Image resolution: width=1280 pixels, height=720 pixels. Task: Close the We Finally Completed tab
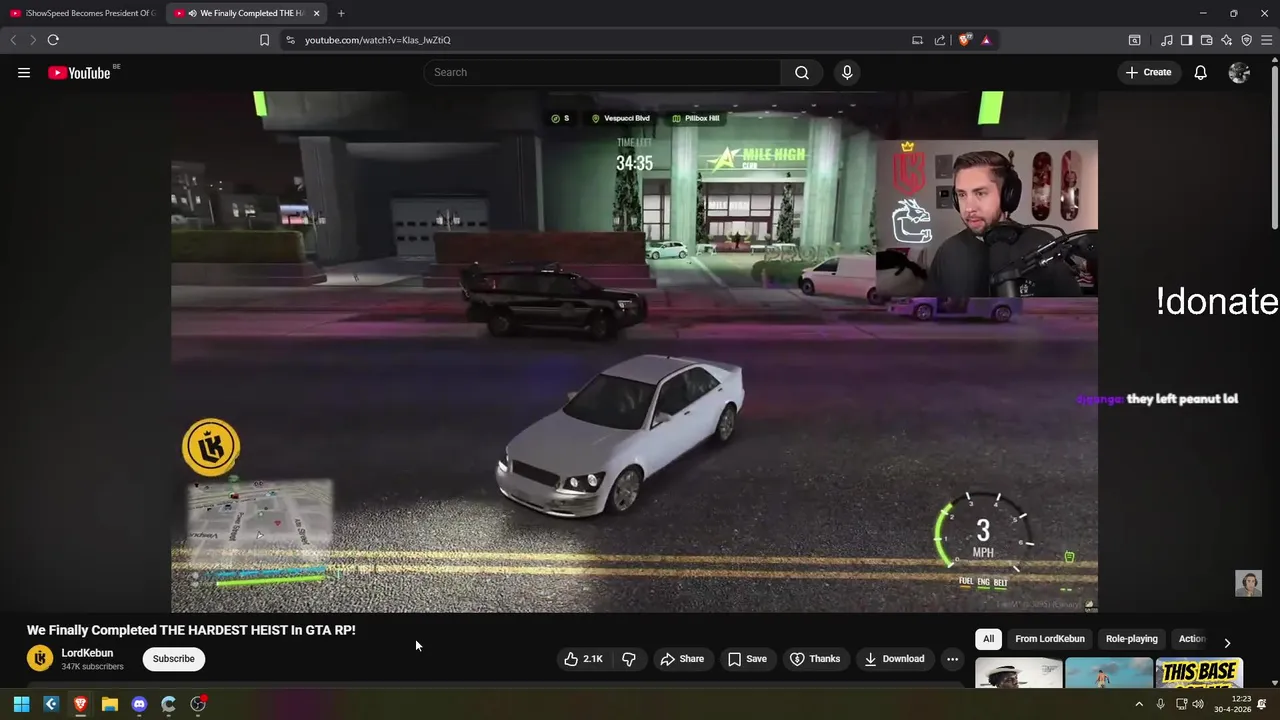click(317, 13)
